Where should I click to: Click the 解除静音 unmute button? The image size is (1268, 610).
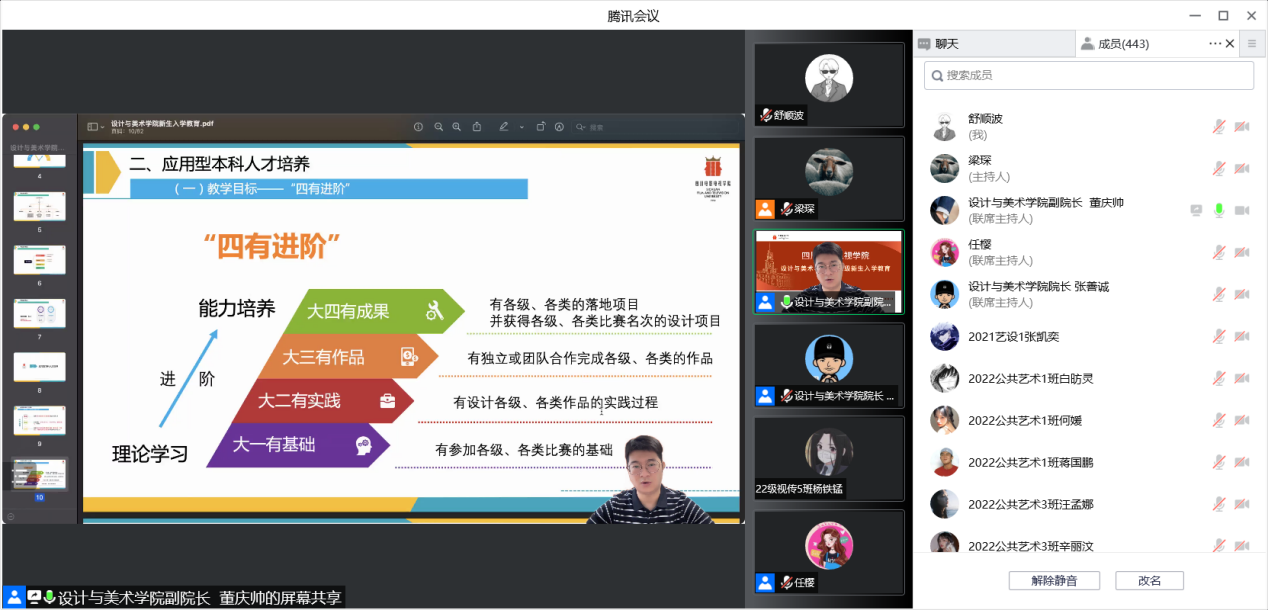1054,581
